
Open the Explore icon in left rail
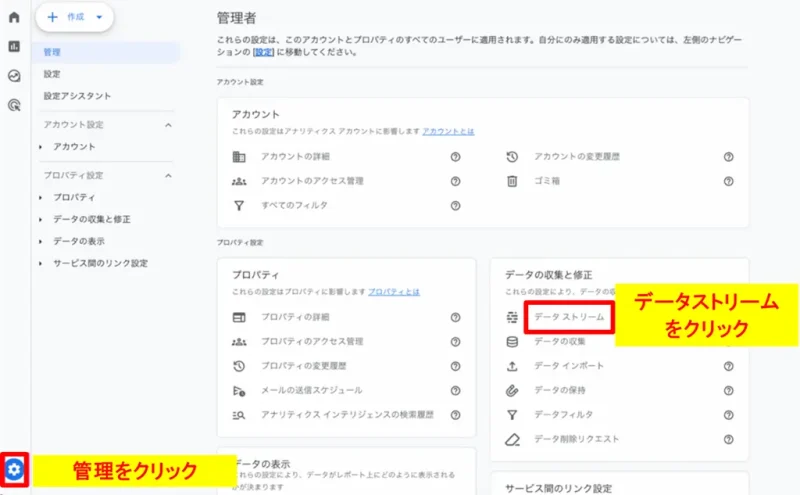[14, 76]
